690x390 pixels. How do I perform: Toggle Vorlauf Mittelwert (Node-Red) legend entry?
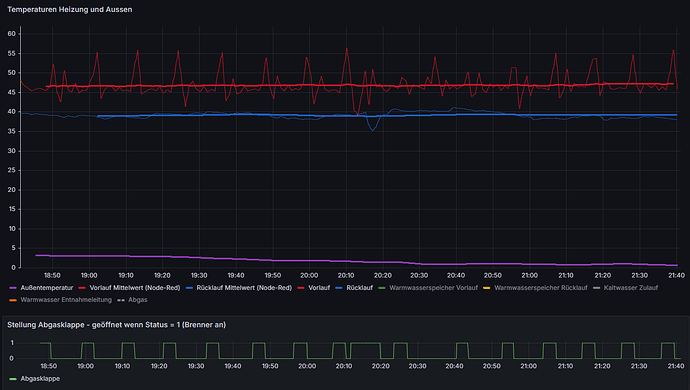[135, 288]
